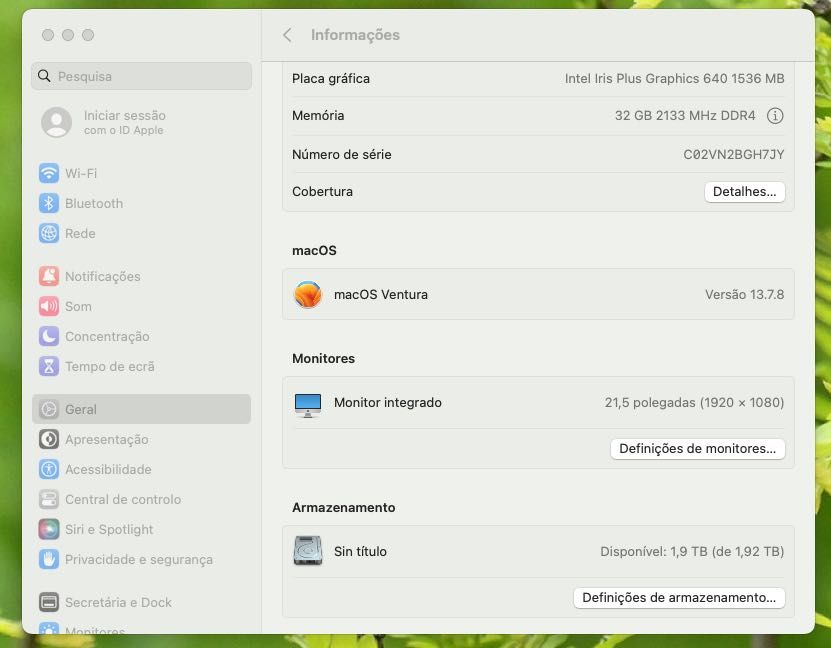Screen dimensions: 831x648
Task: Click the Monitor integrado display icon
Action: [308, 405]
